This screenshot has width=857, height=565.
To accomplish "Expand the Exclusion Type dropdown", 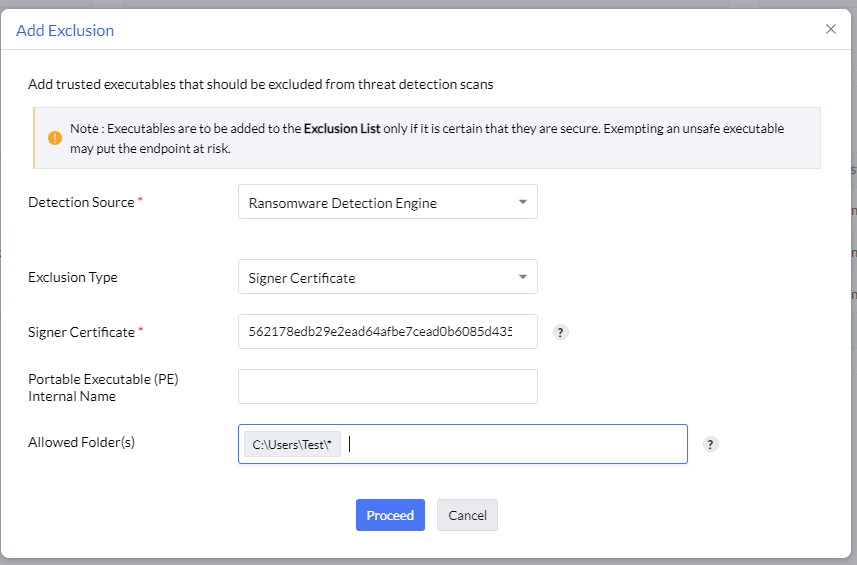I will 388,278.
